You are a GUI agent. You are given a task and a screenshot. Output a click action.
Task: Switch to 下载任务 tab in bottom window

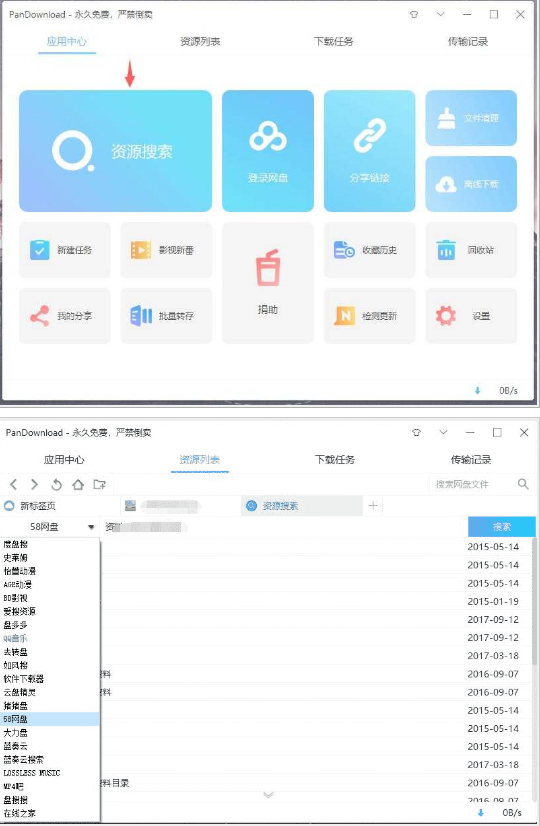pyautogui.click(x=335, y=459)
